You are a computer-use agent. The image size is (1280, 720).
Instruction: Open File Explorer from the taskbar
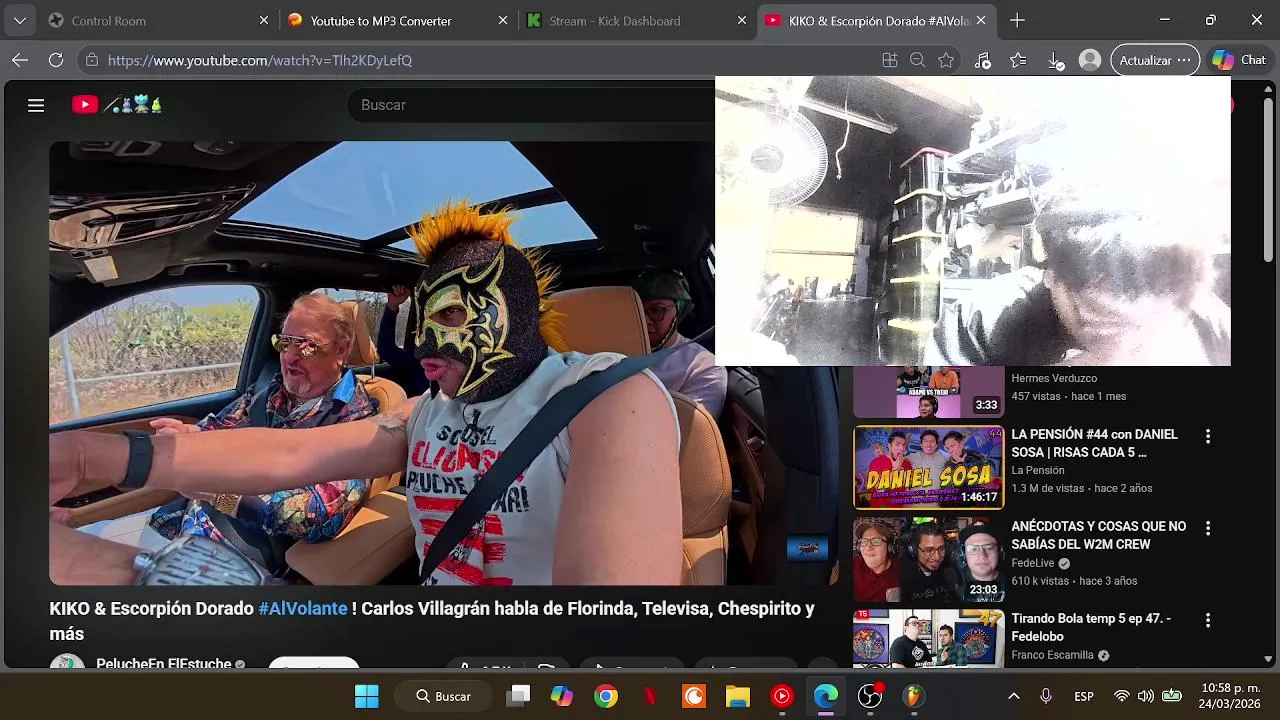738,696
